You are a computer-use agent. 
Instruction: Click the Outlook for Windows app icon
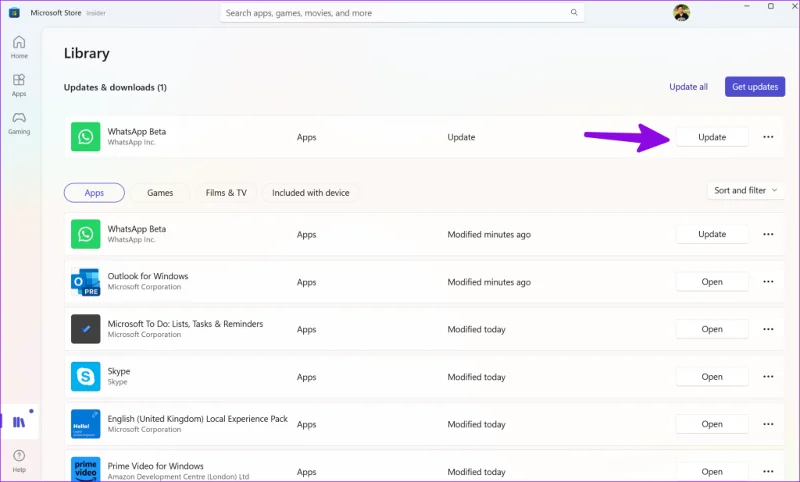click(x=86, y=282)
